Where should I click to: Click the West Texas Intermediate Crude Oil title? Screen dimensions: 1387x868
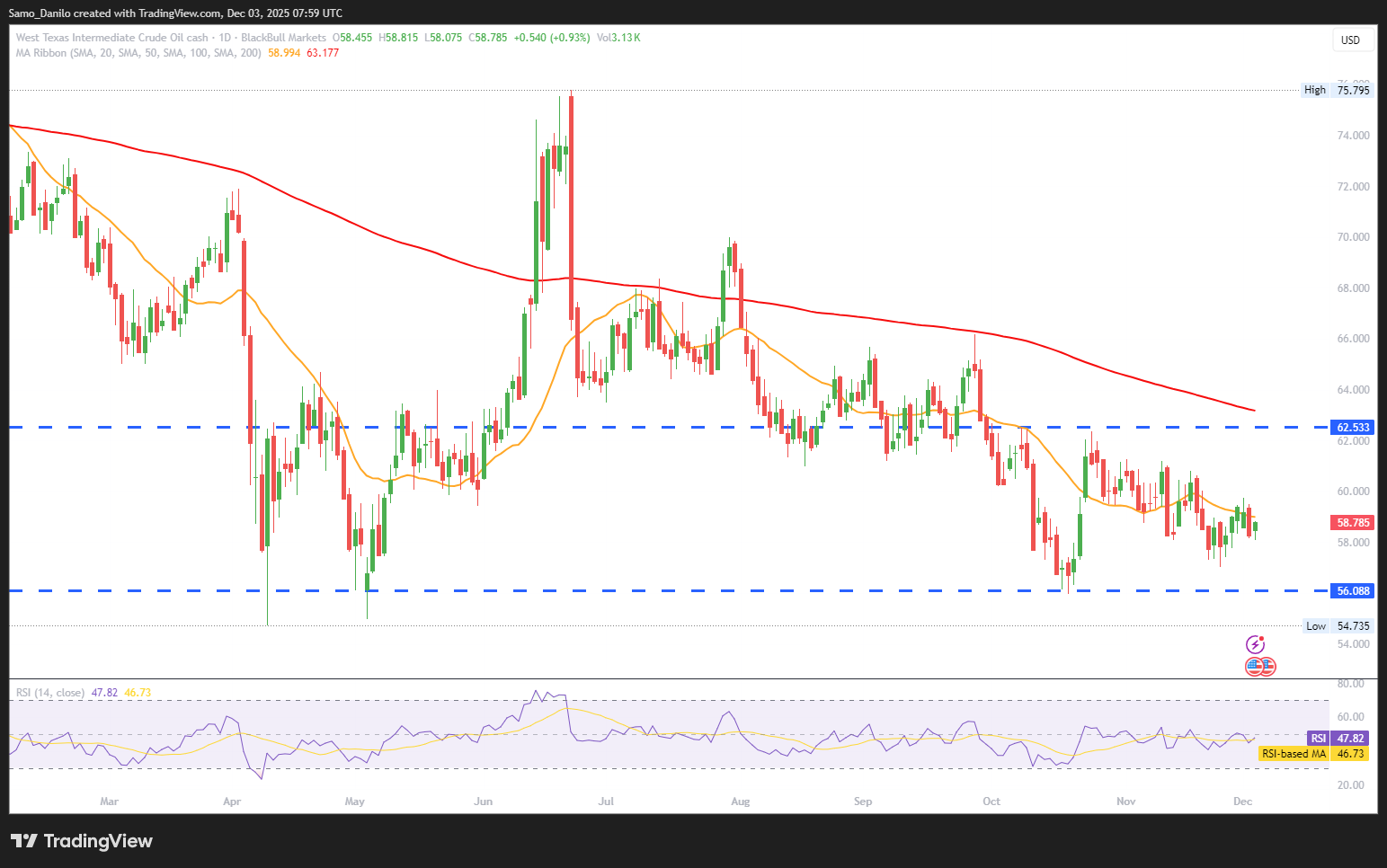coord(111,38)
